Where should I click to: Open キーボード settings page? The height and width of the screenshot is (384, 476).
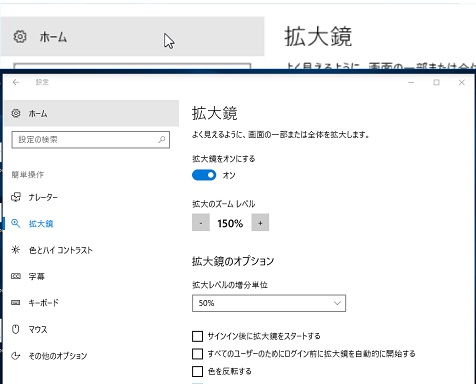pyautogui.click(x=44, y=303)
